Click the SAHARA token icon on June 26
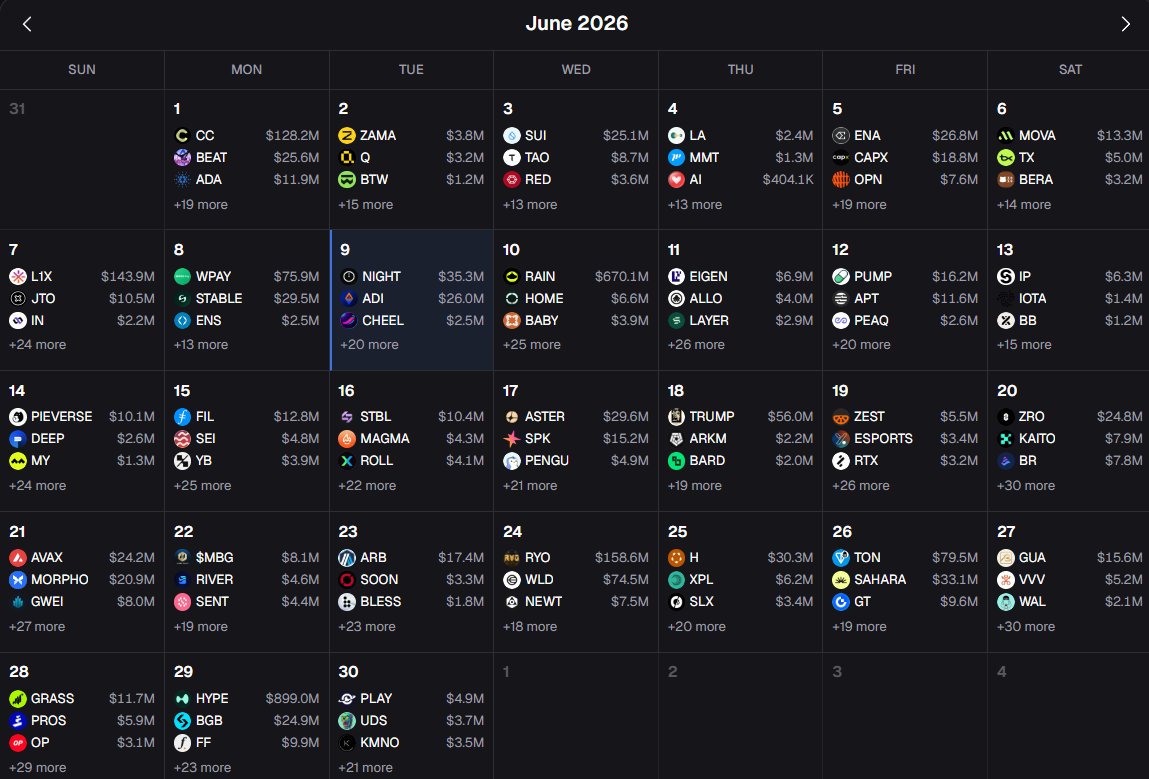1149x779 pixels. [x=840, y=580]
